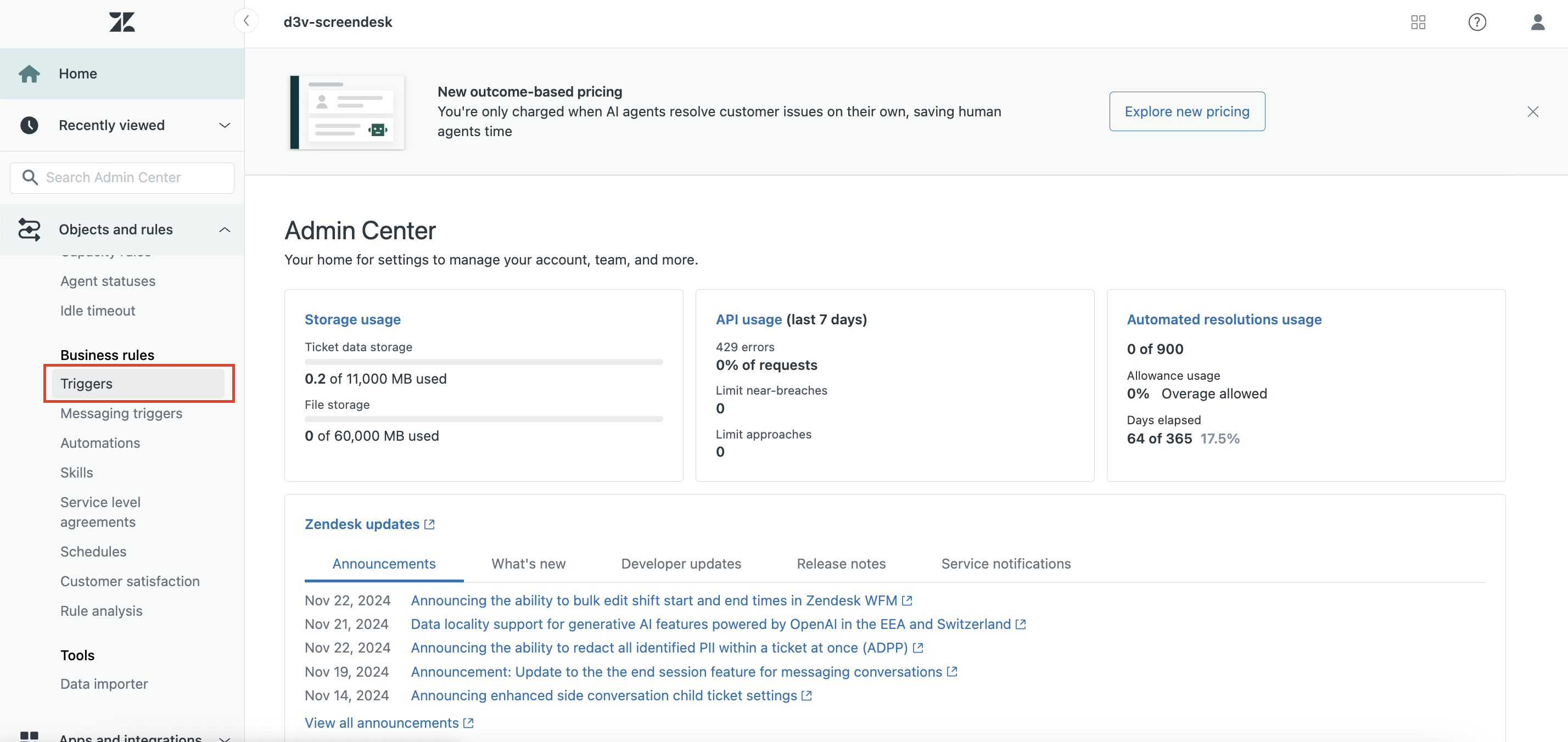This screenshot has height=742, width=1568.
Task: Open the Zendesk products grid icon
Action: (1418, 23)
